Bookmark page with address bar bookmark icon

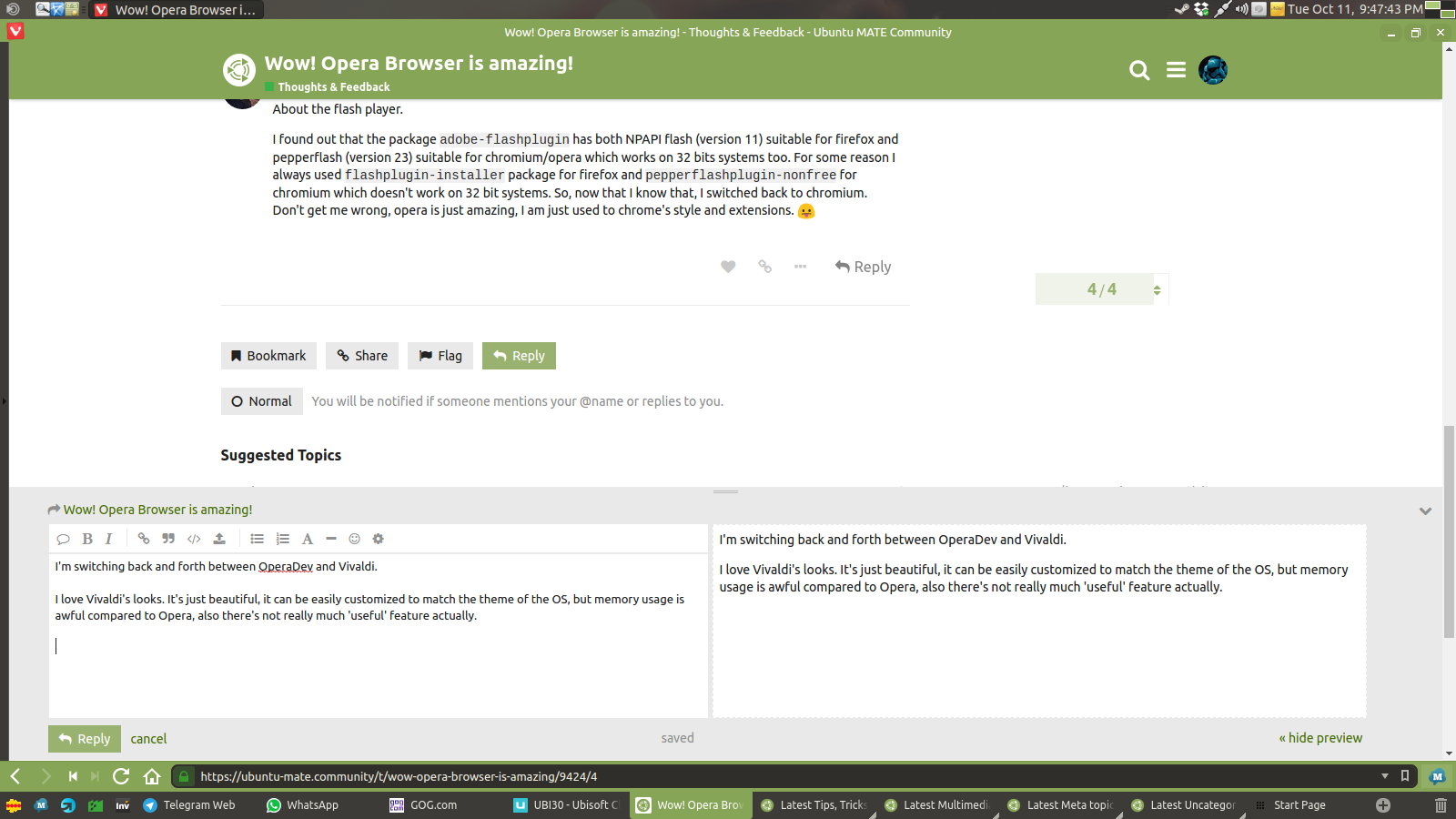coord(1405,776)
